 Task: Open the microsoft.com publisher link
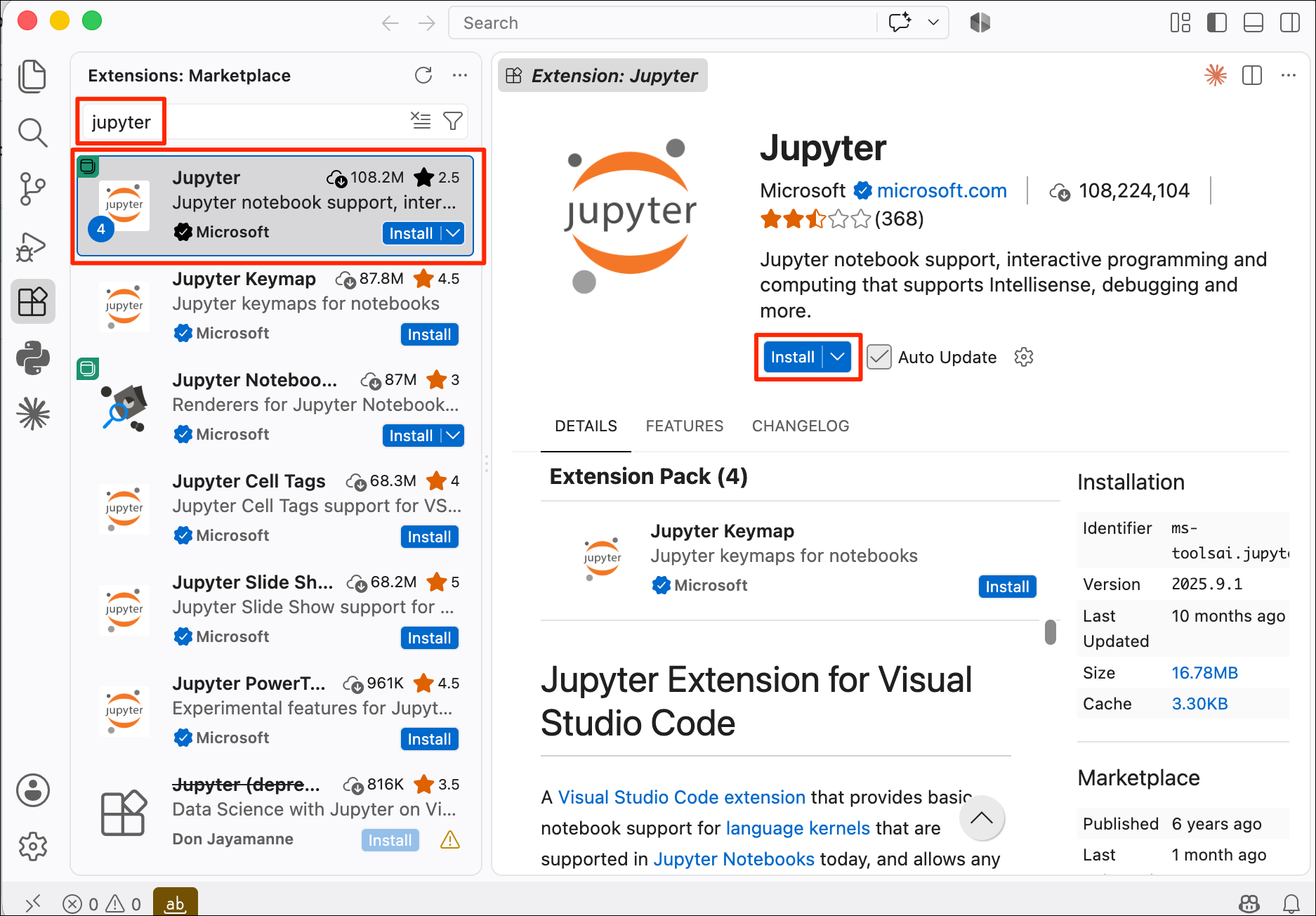pos(942,190)
